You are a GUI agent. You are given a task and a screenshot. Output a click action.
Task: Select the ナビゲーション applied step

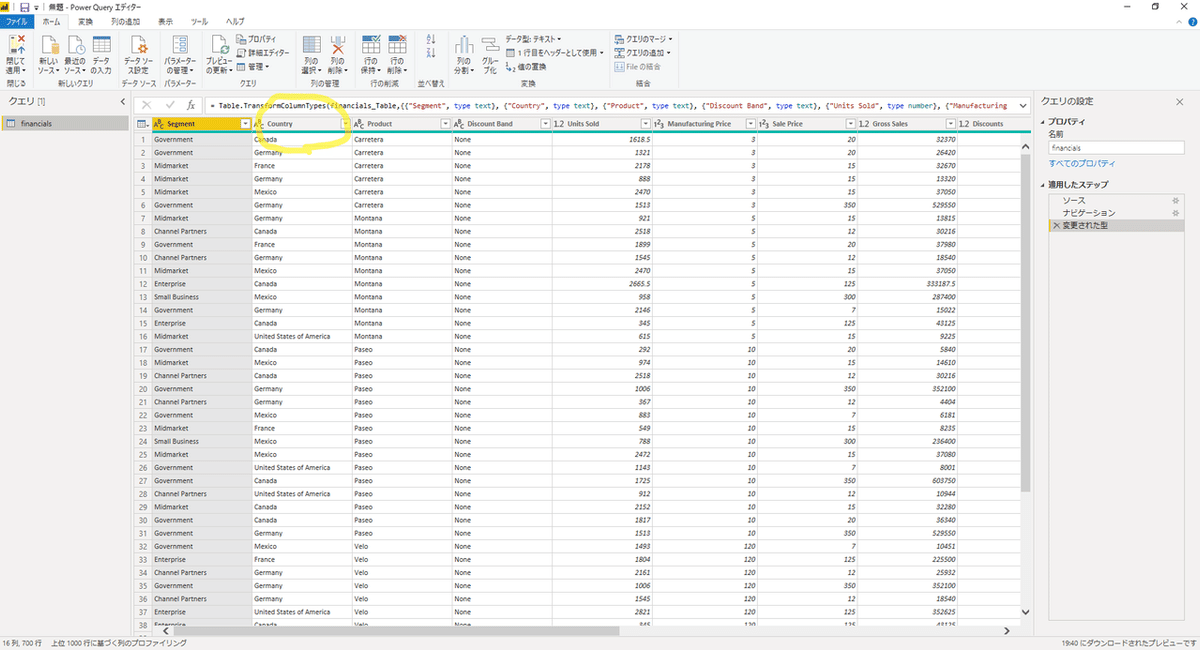[x=1115, y=213]
